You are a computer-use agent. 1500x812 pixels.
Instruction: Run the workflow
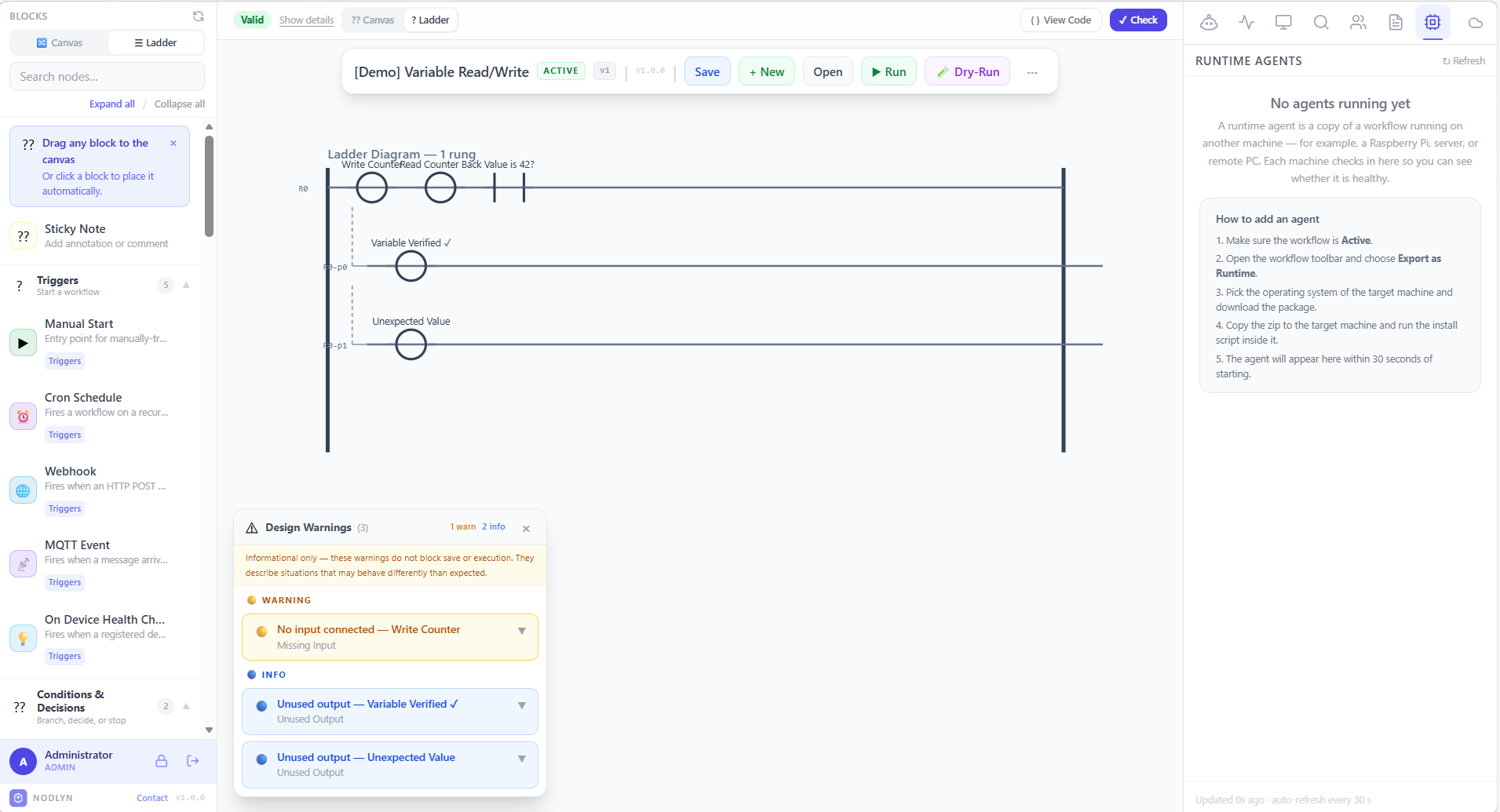tap(889, 71)
